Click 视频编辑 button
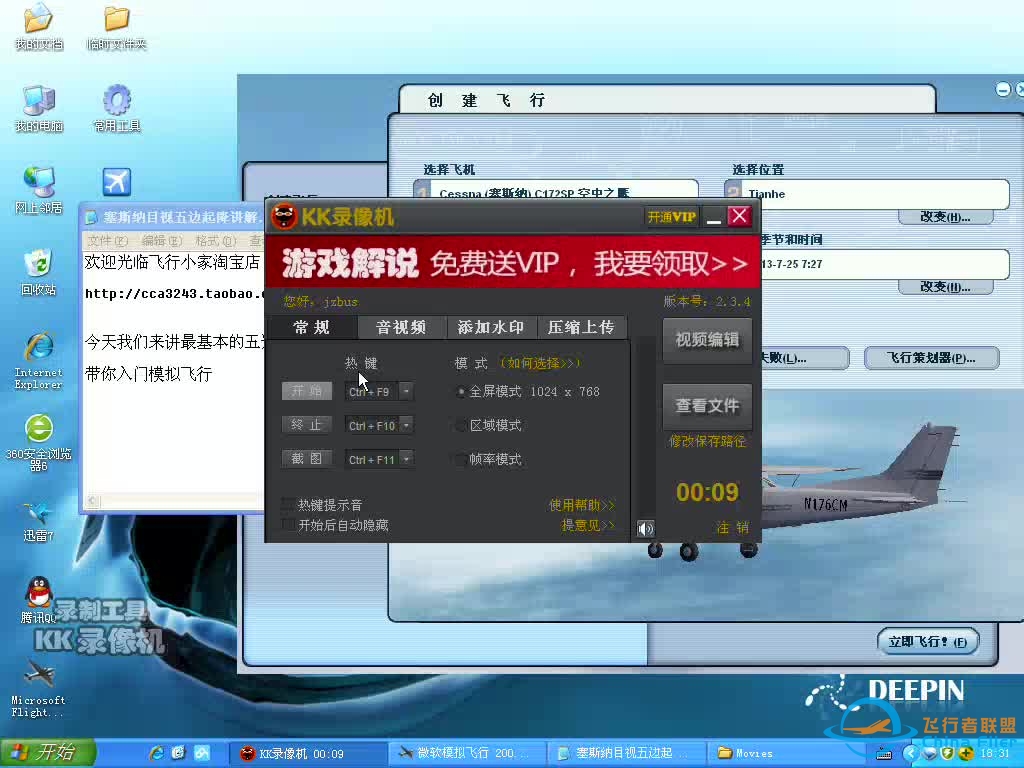Viewport: 1024px width, 768px height. 707,340
